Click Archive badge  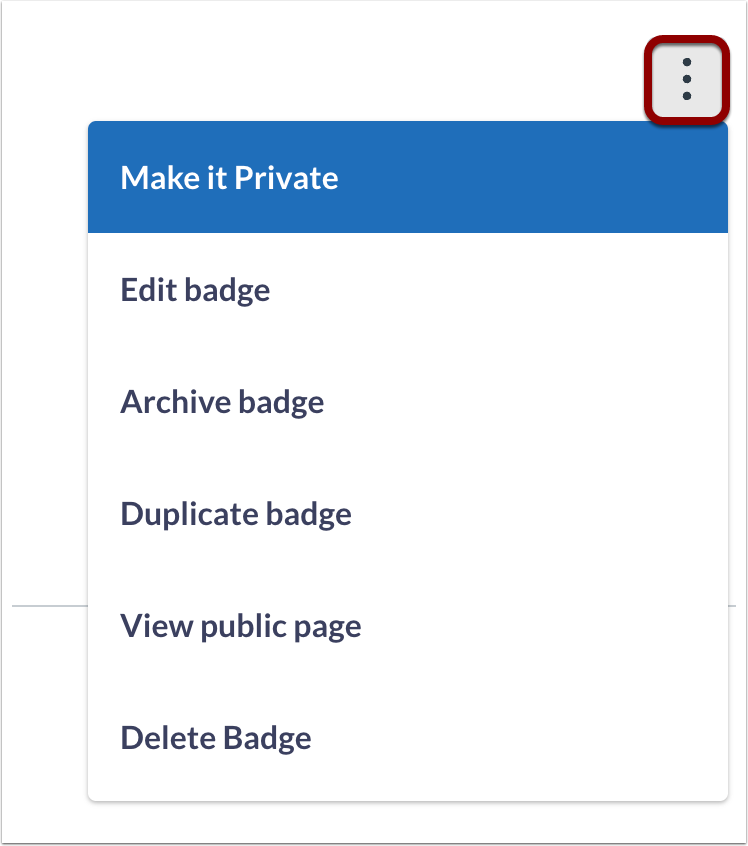click(x=222, y=401)
